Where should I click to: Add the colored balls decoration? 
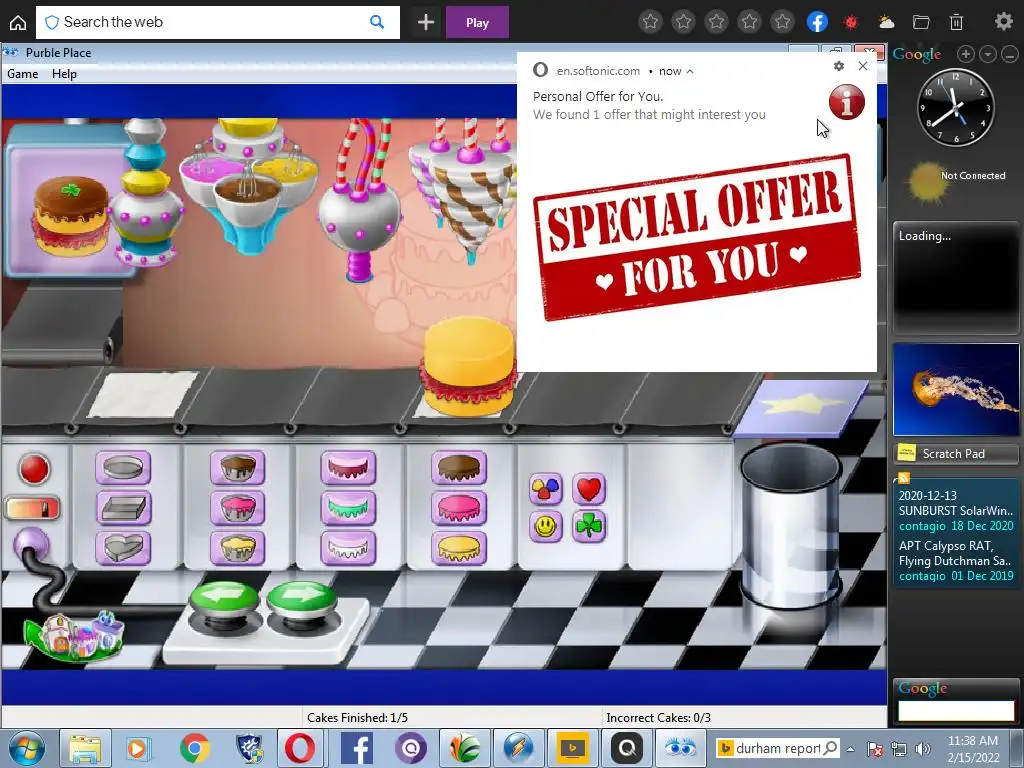(x=545, y=489)
